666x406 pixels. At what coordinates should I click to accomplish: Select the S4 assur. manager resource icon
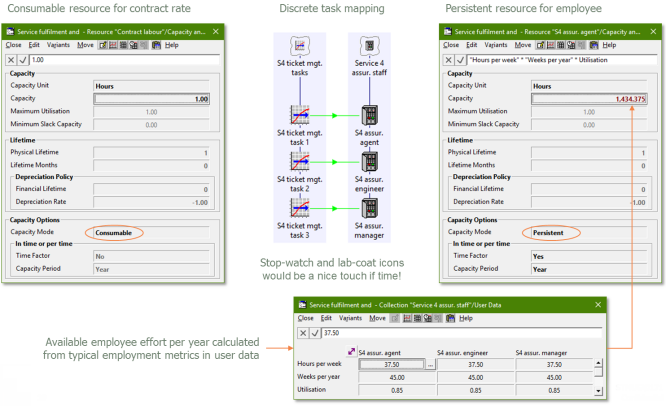368,208
